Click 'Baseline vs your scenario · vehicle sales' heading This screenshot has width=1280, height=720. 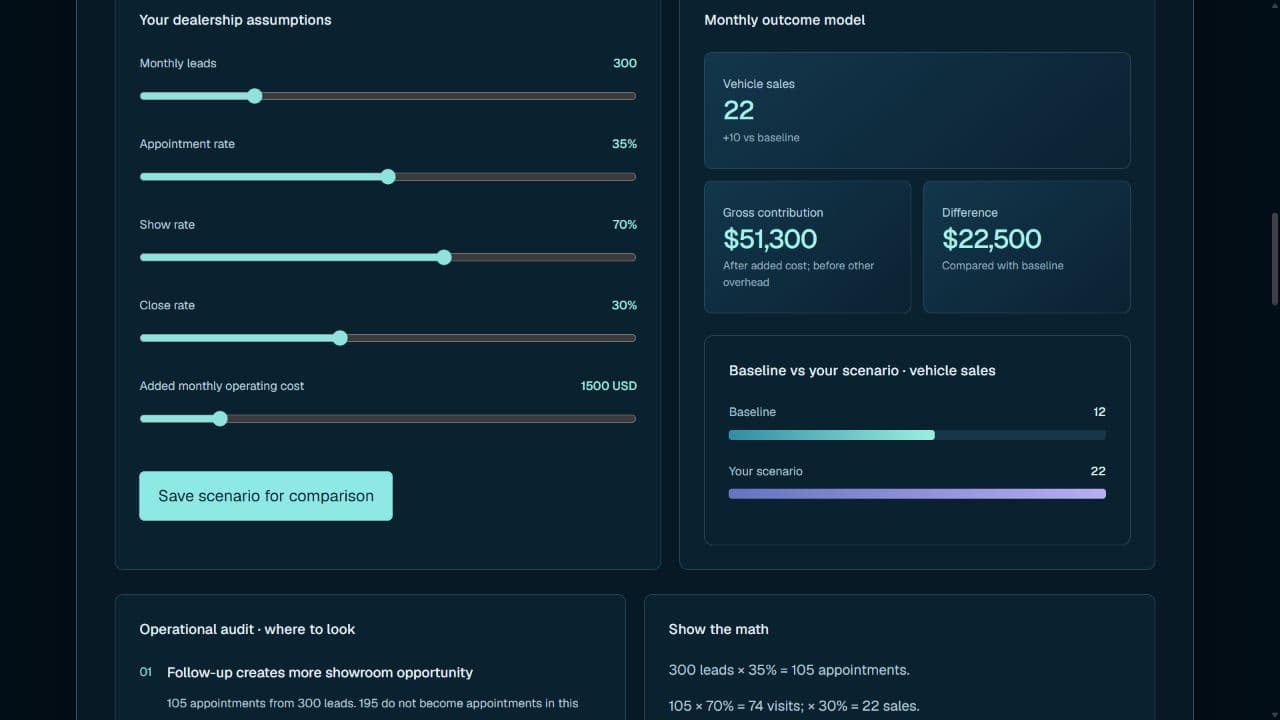pyautogui.click(x=862, y=370)
